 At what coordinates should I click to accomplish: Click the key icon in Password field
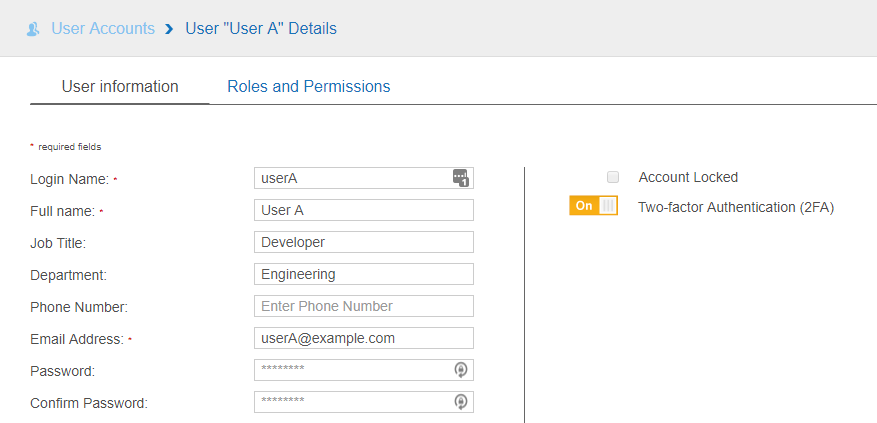[460, 370]
